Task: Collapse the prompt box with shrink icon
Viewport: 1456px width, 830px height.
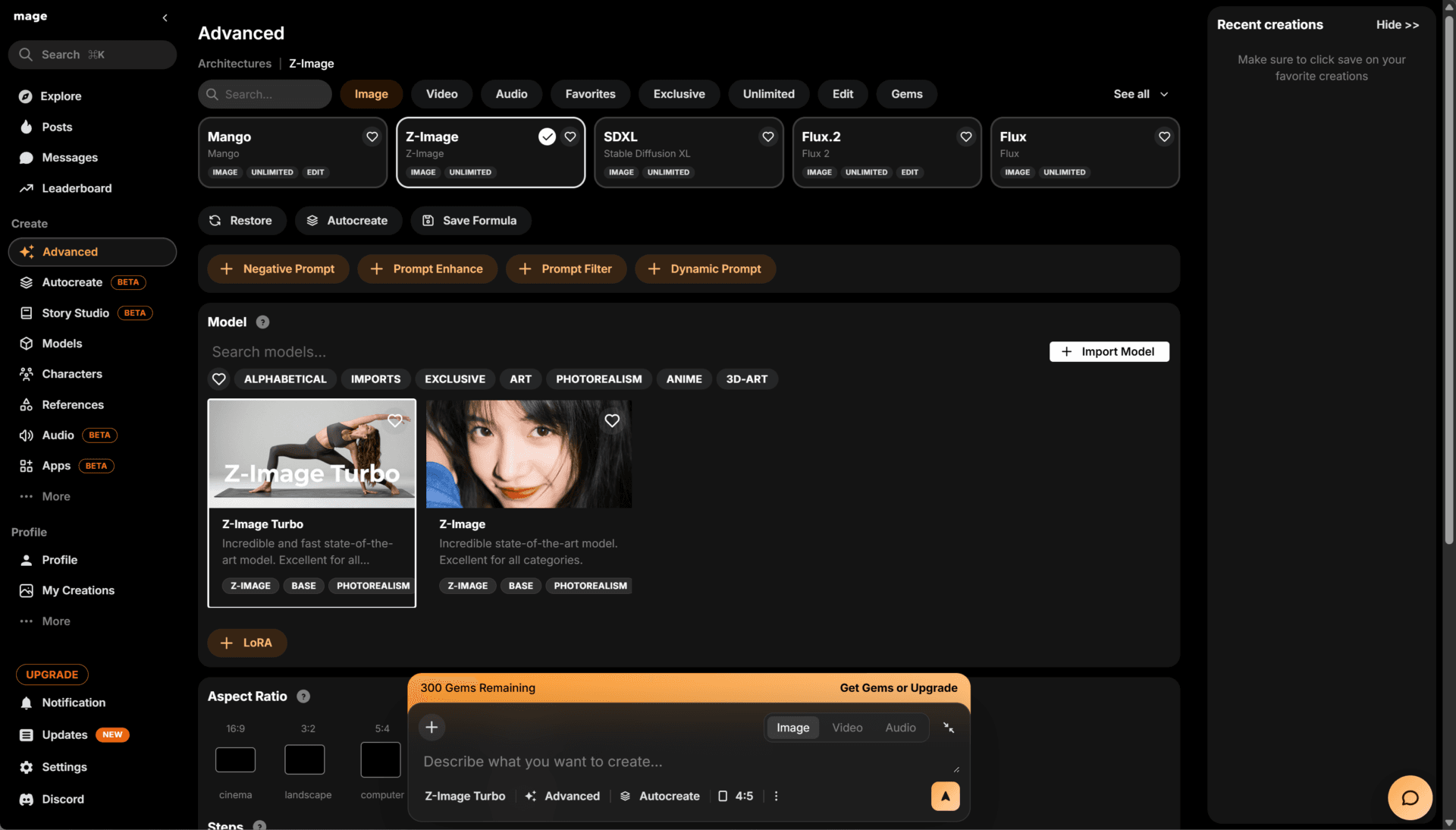Action: (x=949, y=728)
